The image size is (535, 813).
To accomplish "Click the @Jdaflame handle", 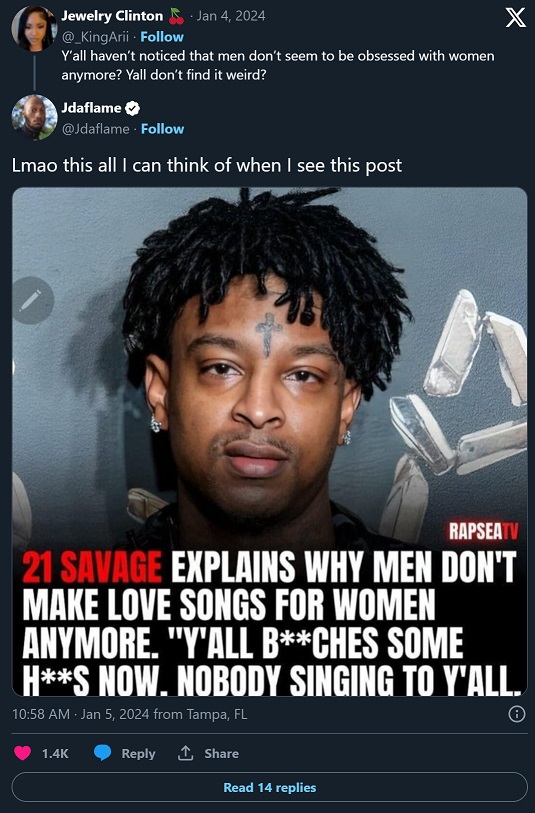I will tap(95, 129).
